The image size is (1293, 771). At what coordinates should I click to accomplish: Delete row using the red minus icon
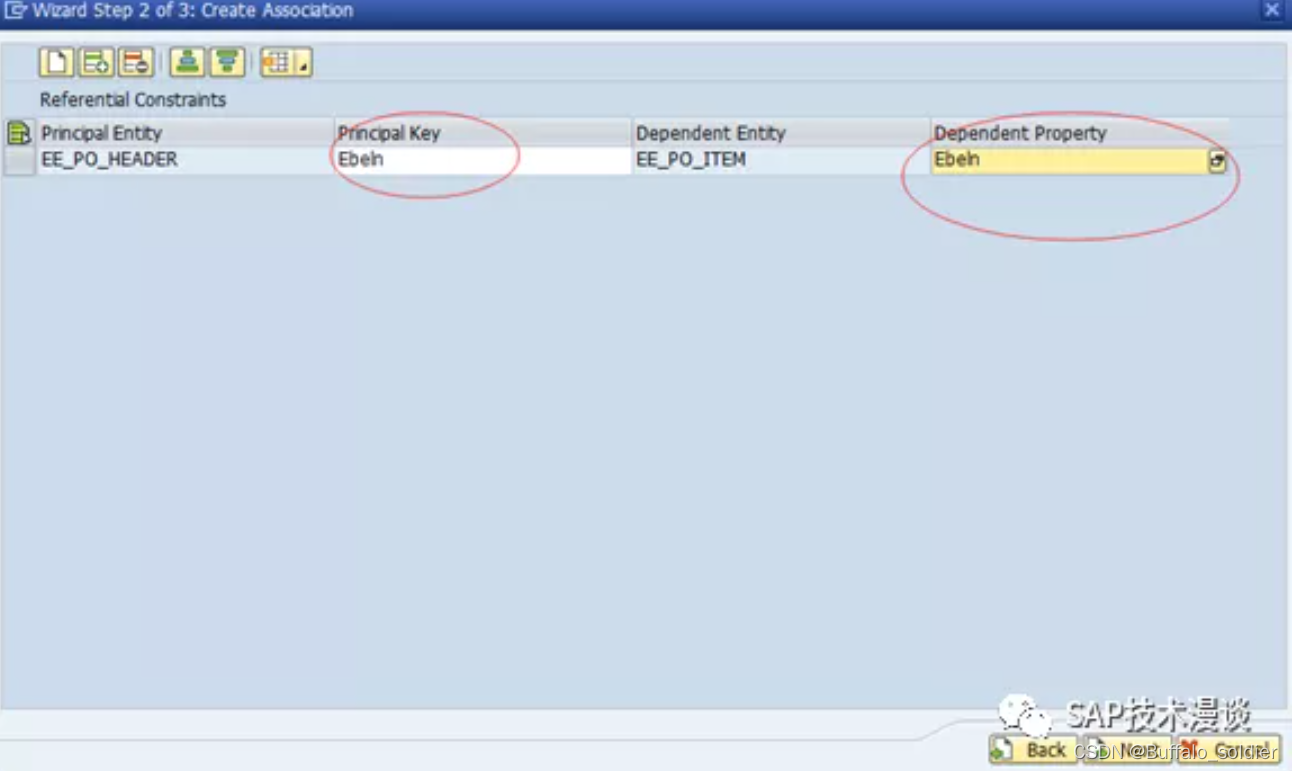point(136,62)
